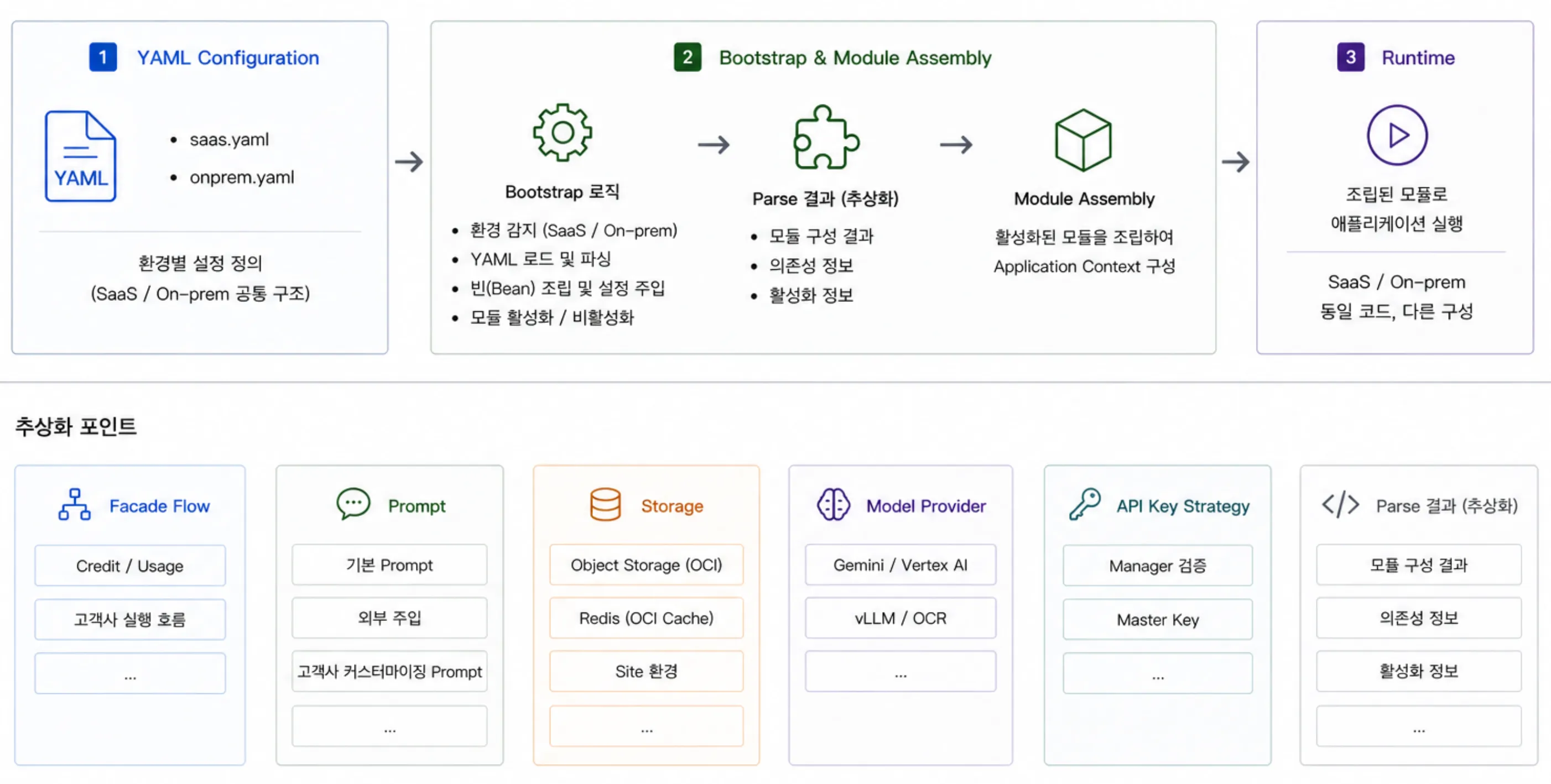
Task: Click the ellipsis box under Storage
Action: pos(646,726)
